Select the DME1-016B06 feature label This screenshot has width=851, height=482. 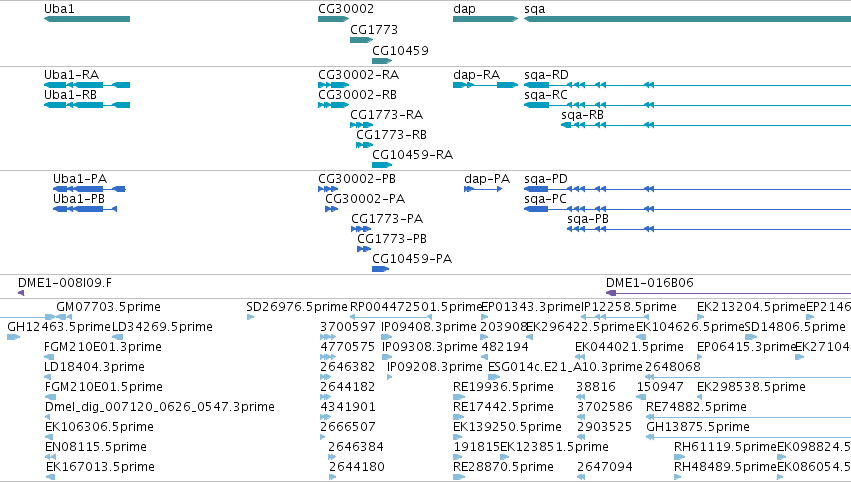(x=649, y=283)
